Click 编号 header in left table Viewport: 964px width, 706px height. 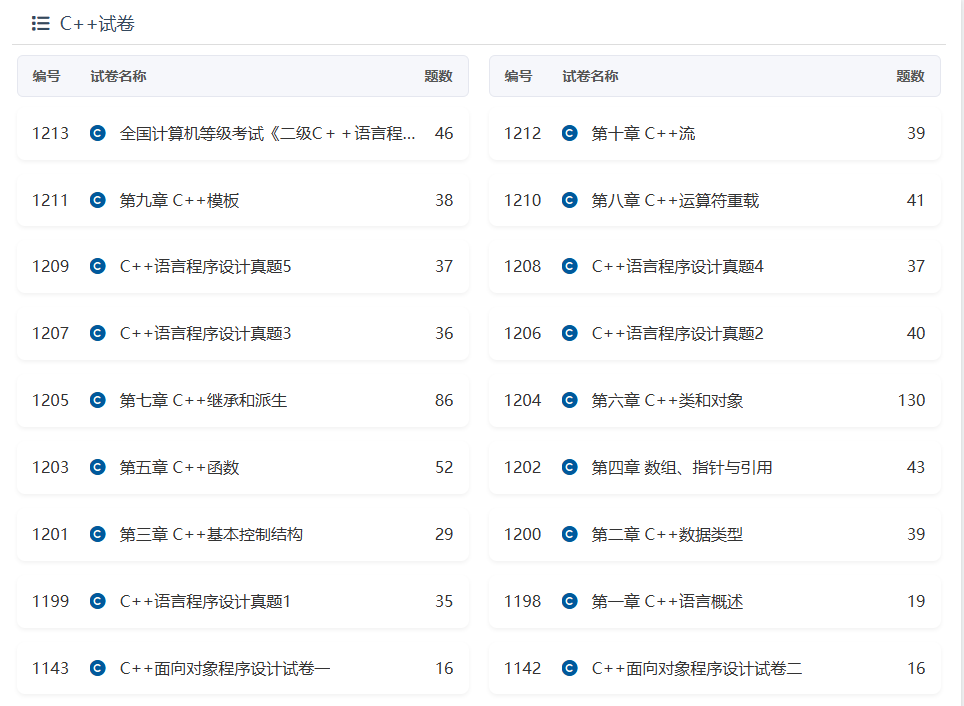47,76
